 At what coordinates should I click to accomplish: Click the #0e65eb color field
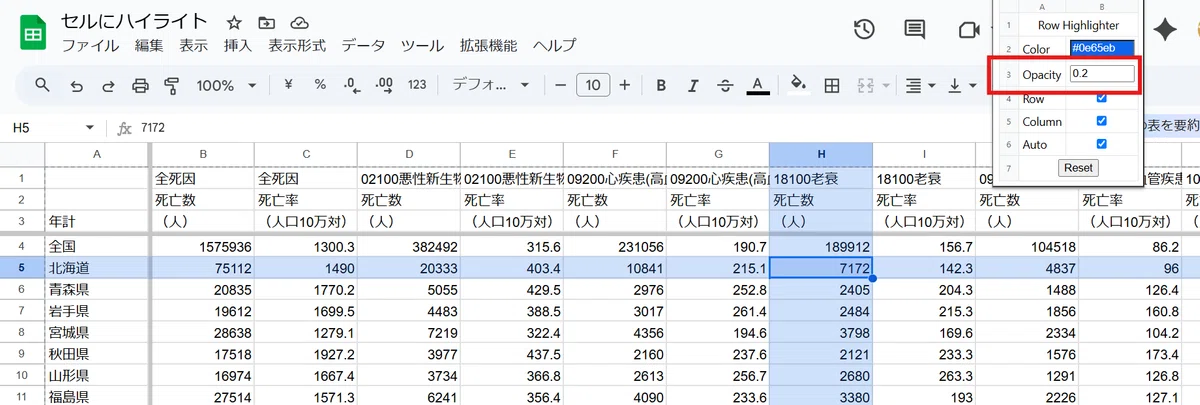point(1102,48)
